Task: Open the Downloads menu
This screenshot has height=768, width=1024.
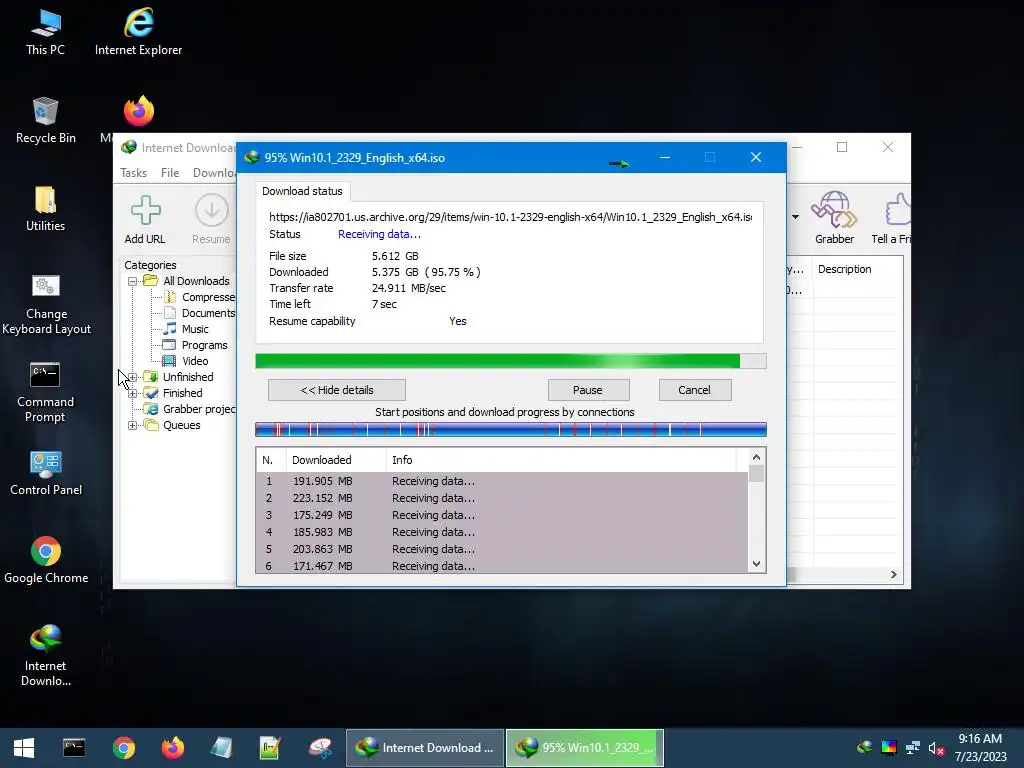Action: [214, 173]
